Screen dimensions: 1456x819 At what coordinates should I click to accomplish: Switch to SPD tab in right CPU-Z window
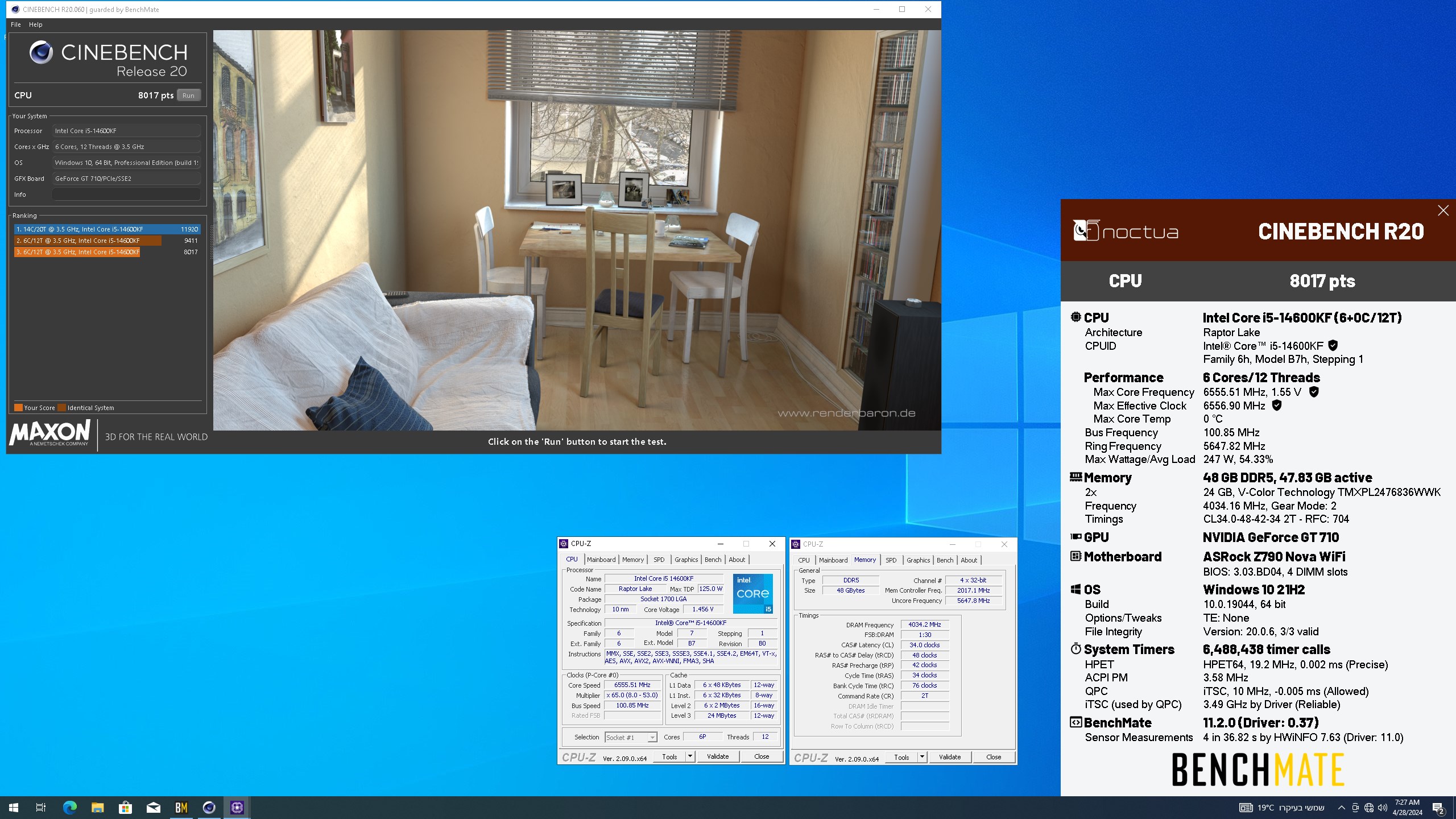tap(891, 560)
